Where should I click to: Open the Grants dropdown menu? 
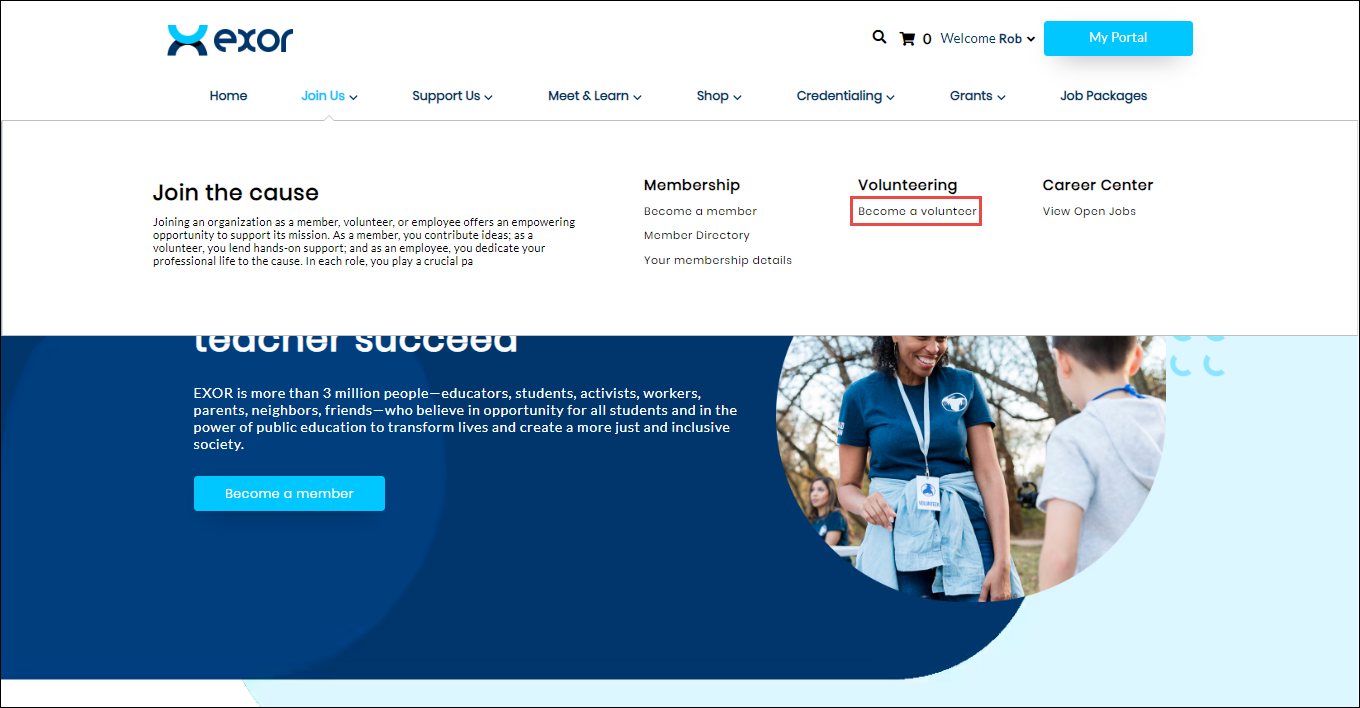point(977,96)
